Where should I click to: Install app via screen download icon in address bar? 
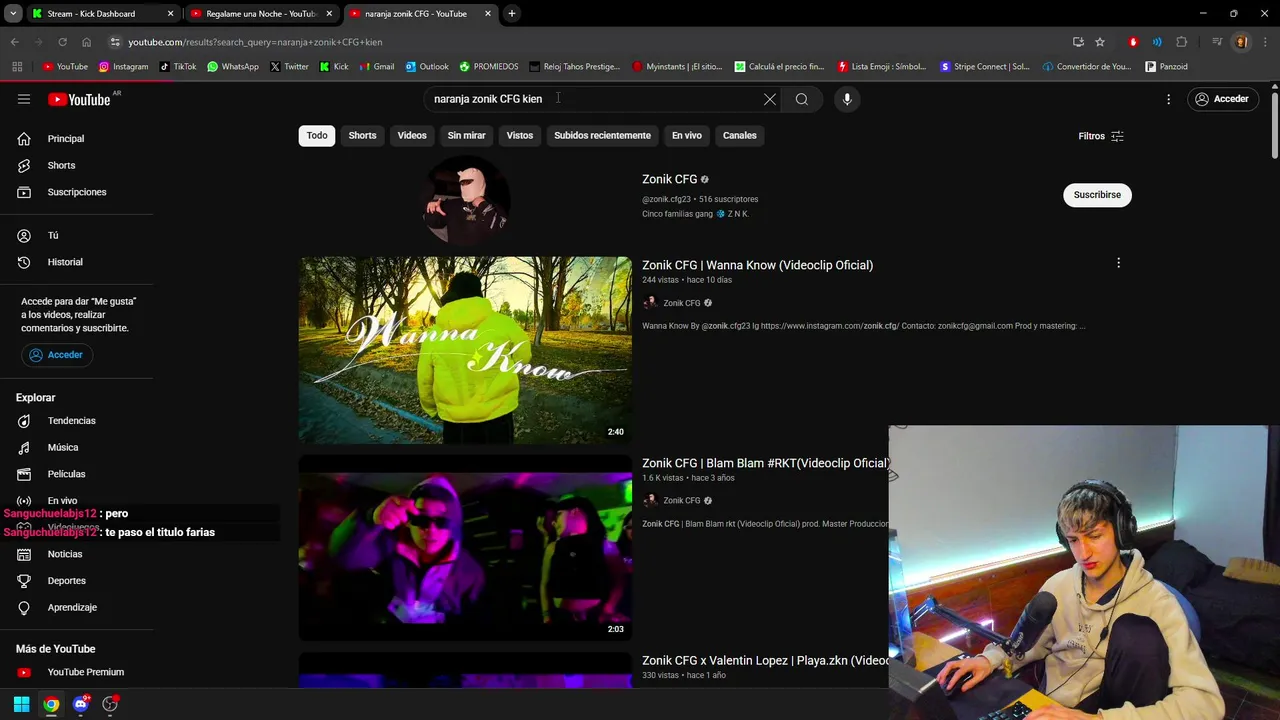pyautogui.click(x=1078, y=42)
